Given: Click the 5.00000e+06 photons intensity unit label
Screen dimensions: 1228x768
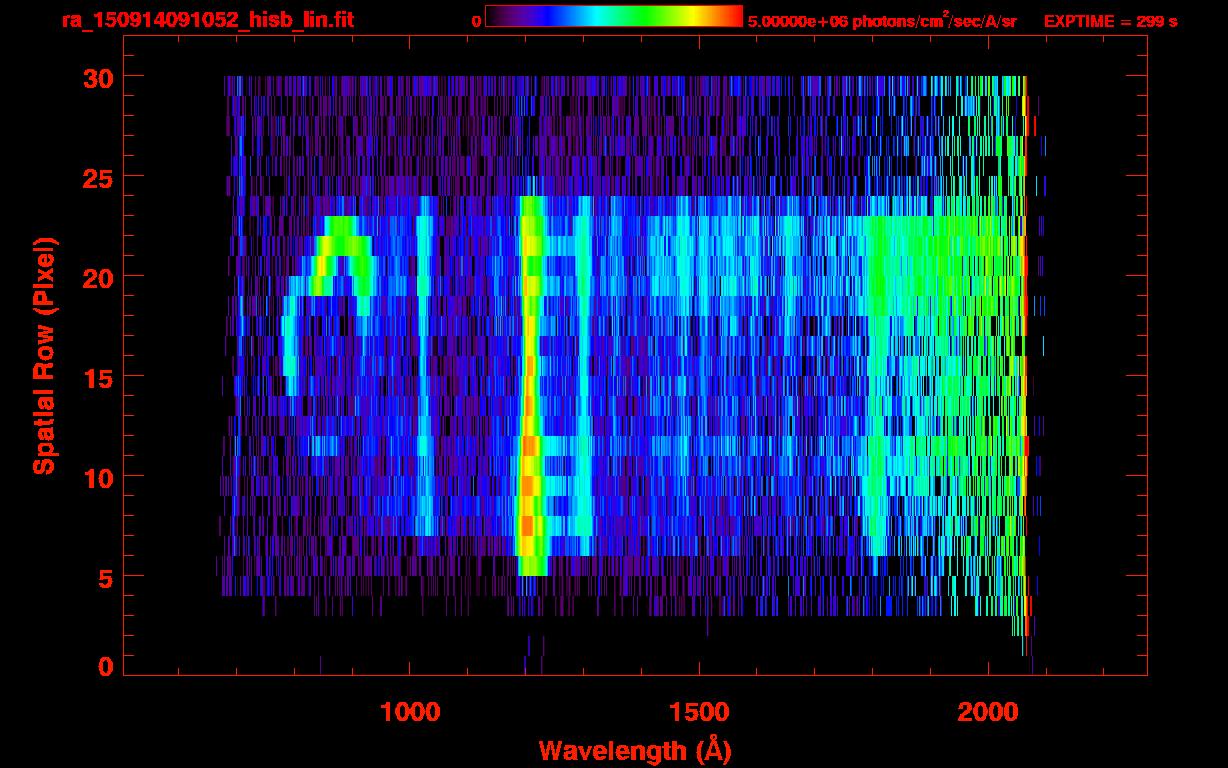Looking at the screenshot, I should coord(881,20).
